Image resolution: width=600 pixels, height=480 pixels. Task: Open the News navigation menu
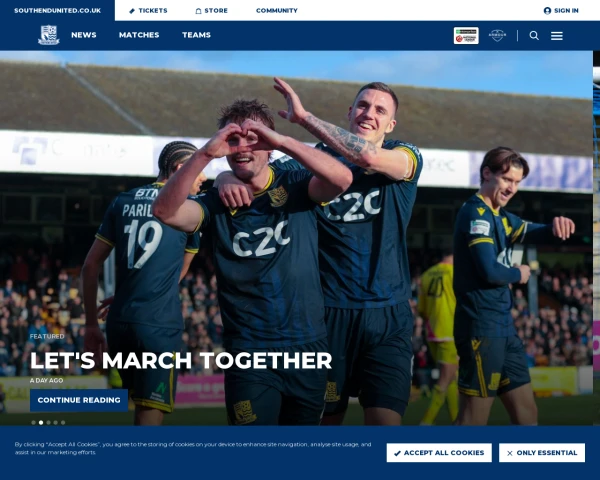point(84,35)
